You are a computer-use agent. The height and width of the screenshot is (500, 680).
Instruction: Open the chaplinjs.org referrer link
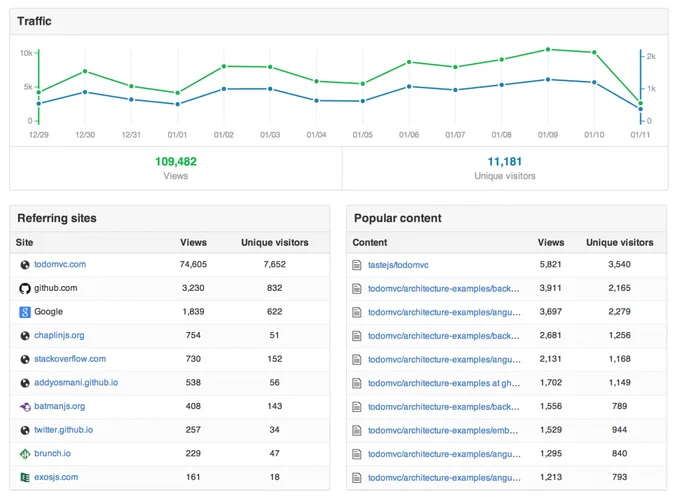[x=59, y=335]
